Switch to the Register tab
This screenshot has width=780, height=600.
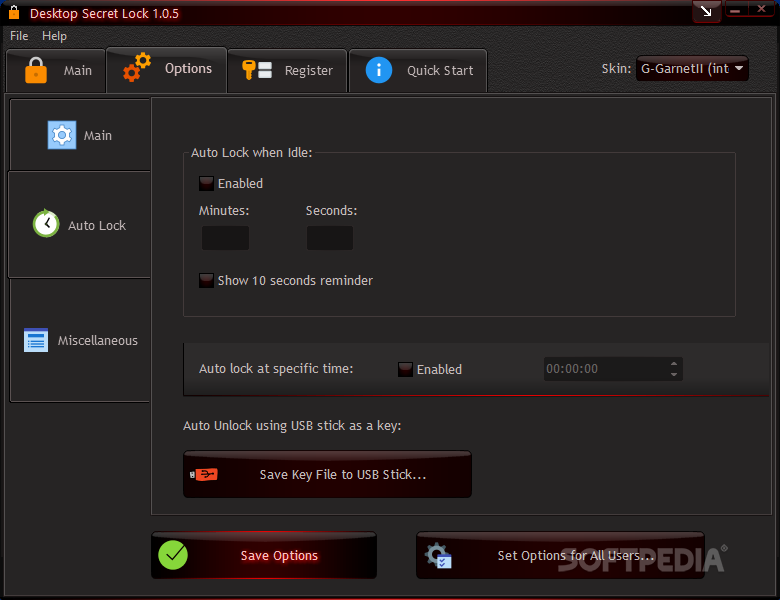(x=287, y=71)
